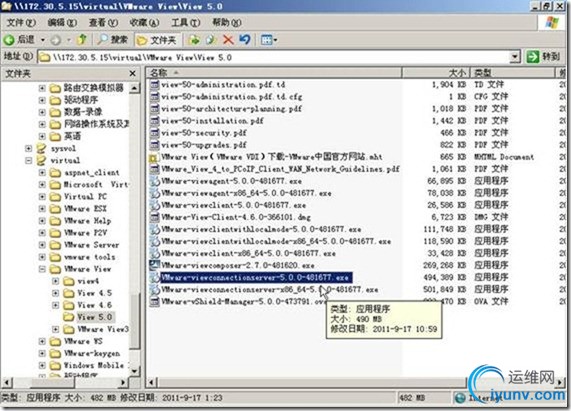571x411 pixels.
Task: Select view-50-architecture-planning.pdf file name
Action: 232,108
